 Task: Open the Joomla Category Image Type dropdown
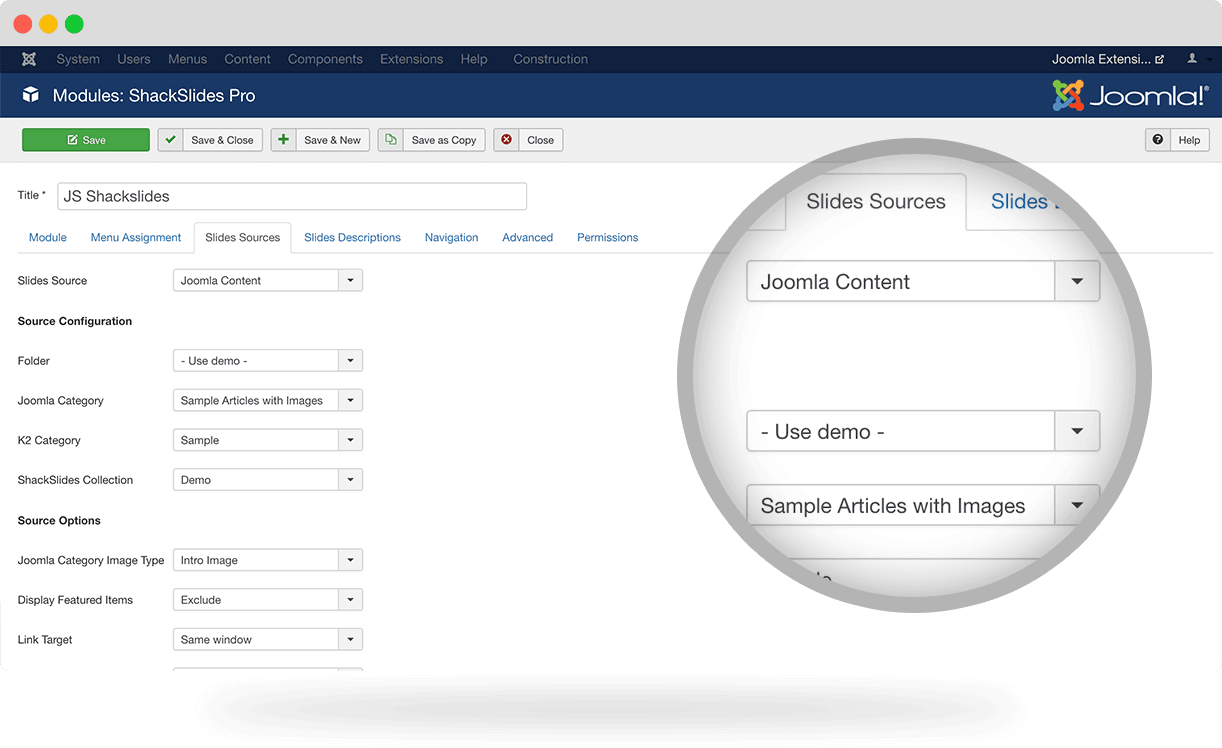(268, 560)
